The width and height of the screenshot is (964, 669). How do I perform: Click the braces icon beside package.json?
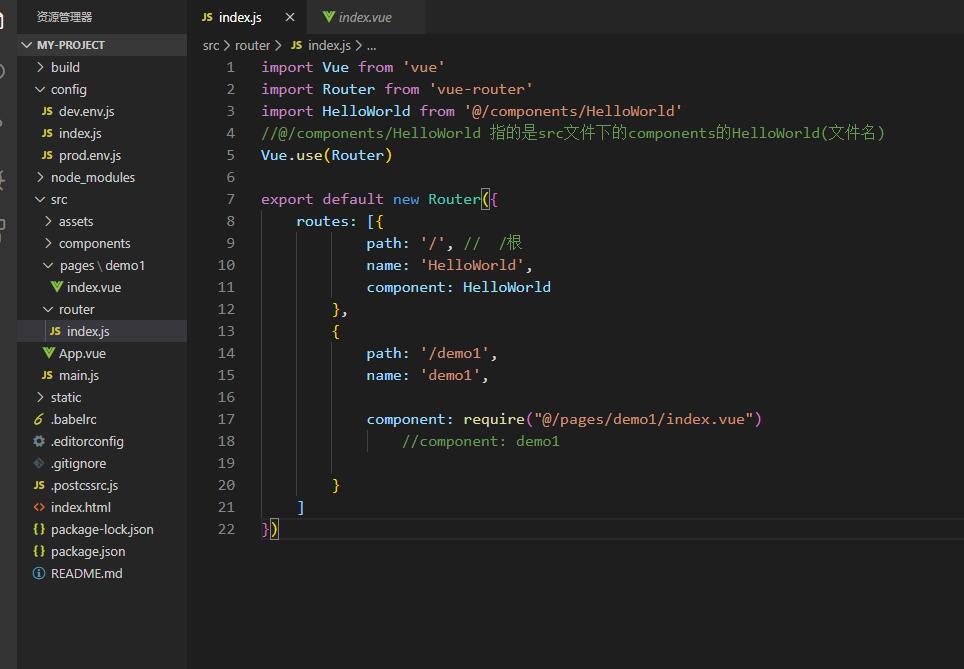39,551
